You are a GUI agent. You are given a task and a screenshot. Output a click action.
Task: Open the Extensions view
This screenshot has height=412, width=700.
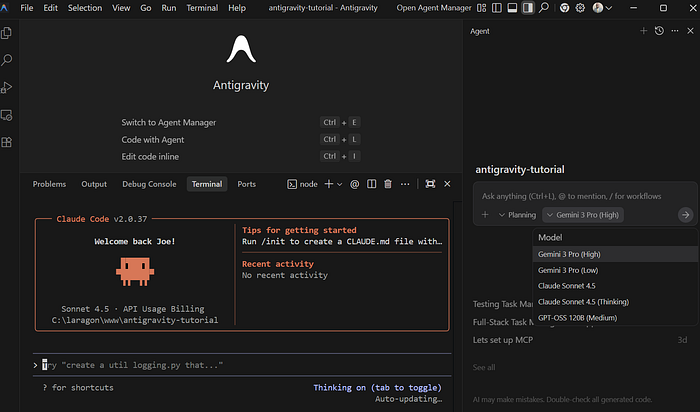click(x=7, y=142)
